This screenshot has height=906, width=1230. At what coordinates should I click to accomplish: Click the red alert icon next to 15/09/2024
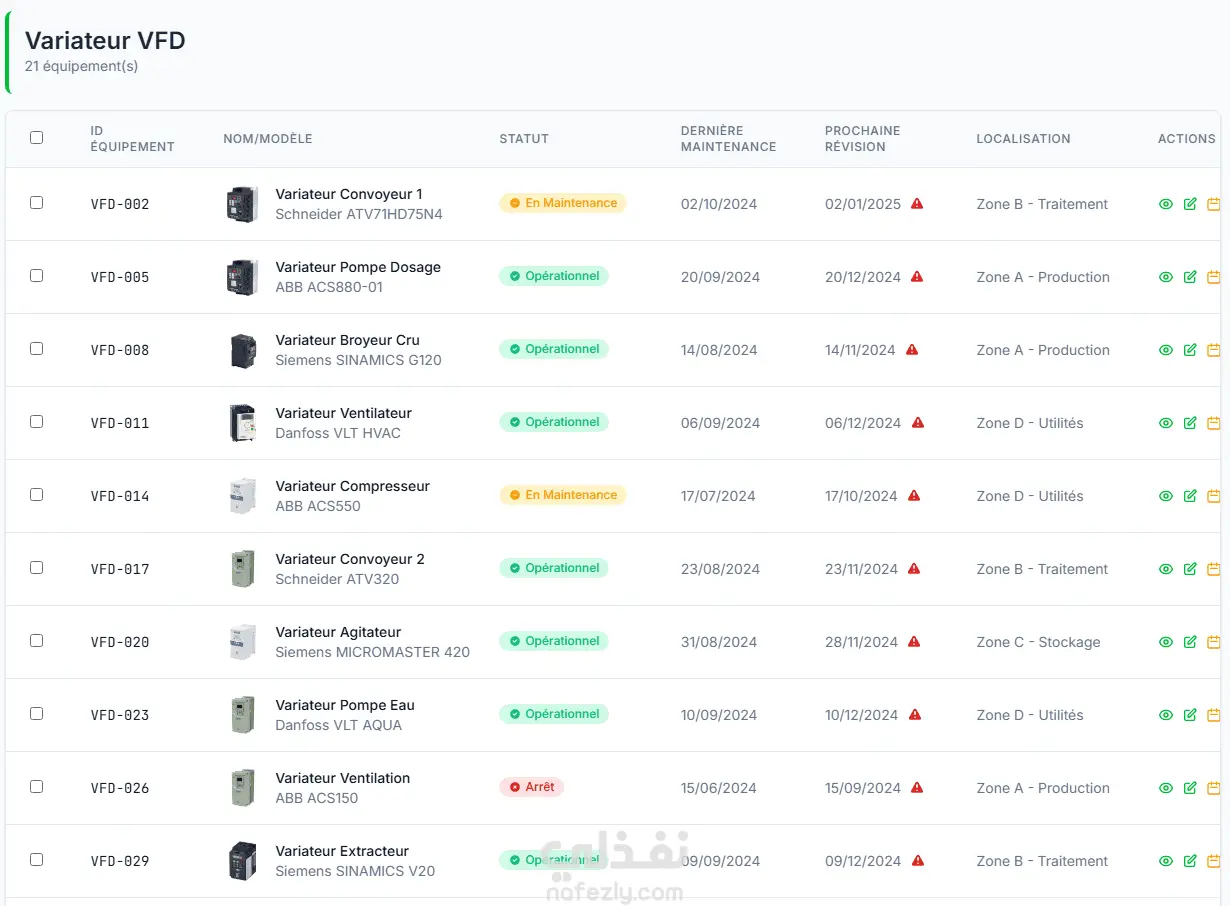[x=917, y=788]
